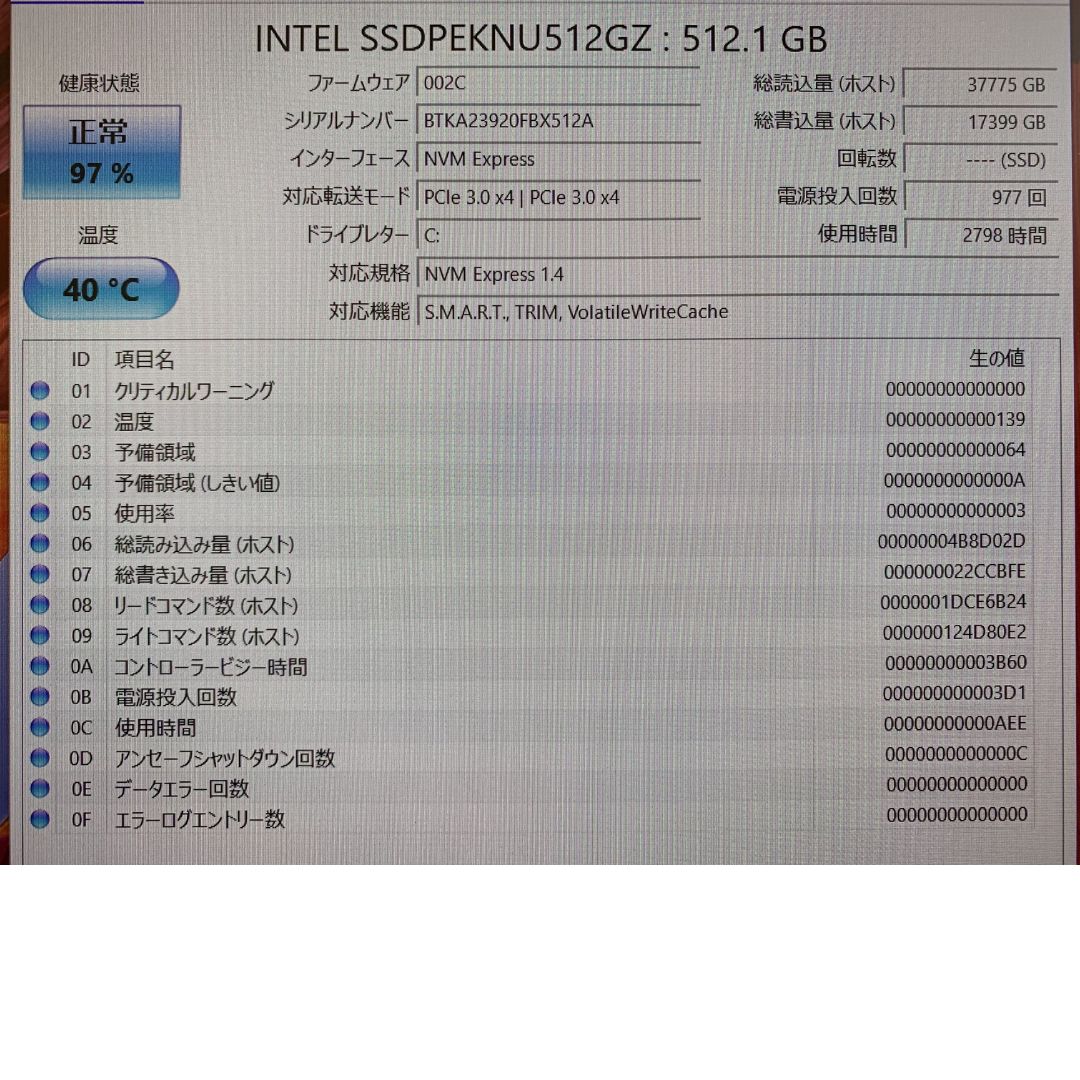Click the 項目名 column header

point(144,360)
